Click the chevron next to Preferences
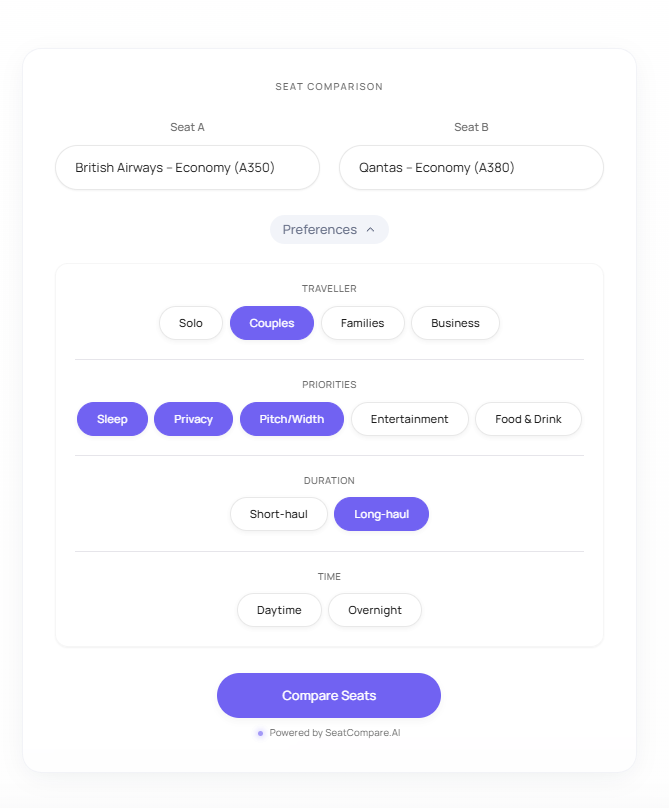This screenshot has width=669, height=808. (x=372, y=229)
